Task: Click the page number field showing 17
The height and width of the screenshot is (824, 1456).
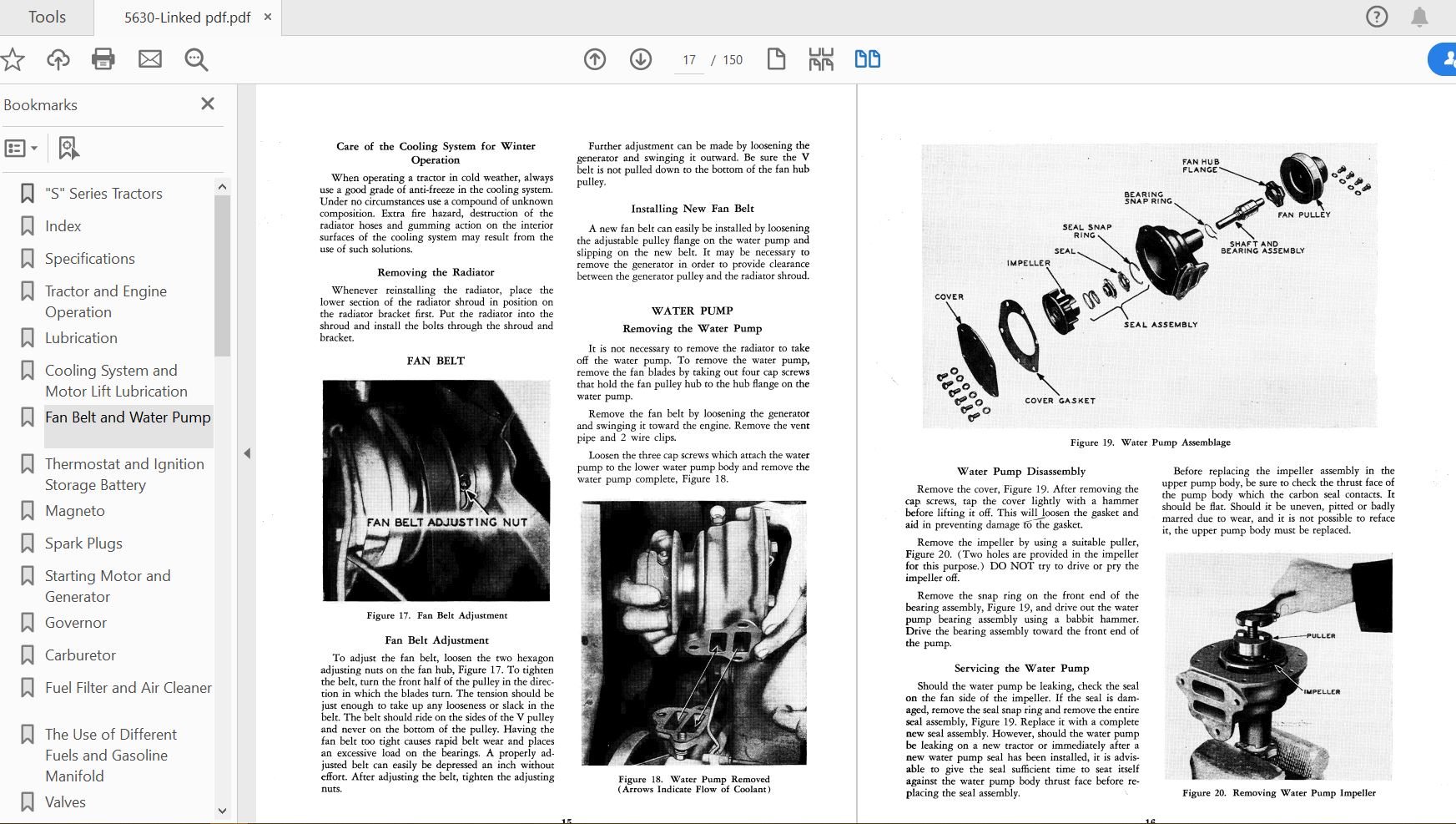Action: (689, 60)
